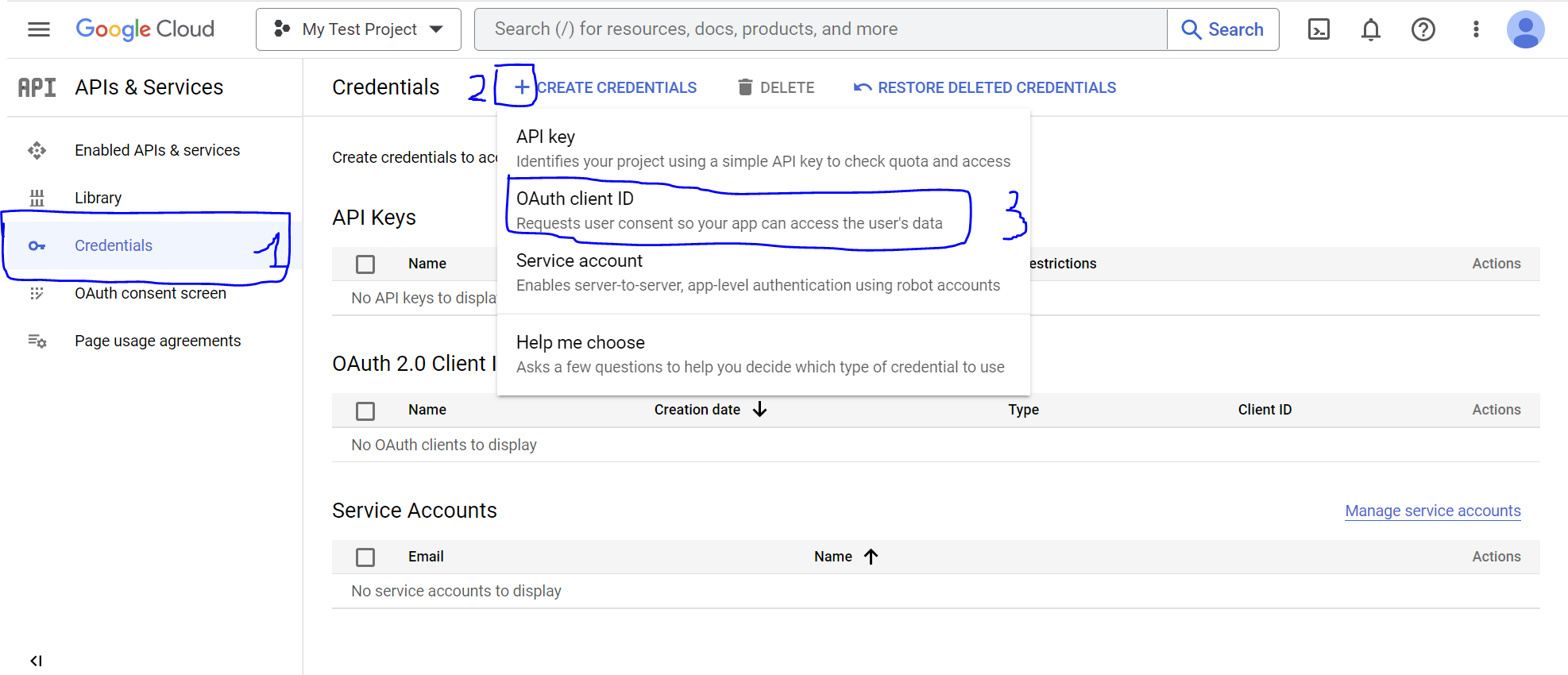Select all Service Accounts checkbox
The image size is (1568, 675).
pos(365,557)
